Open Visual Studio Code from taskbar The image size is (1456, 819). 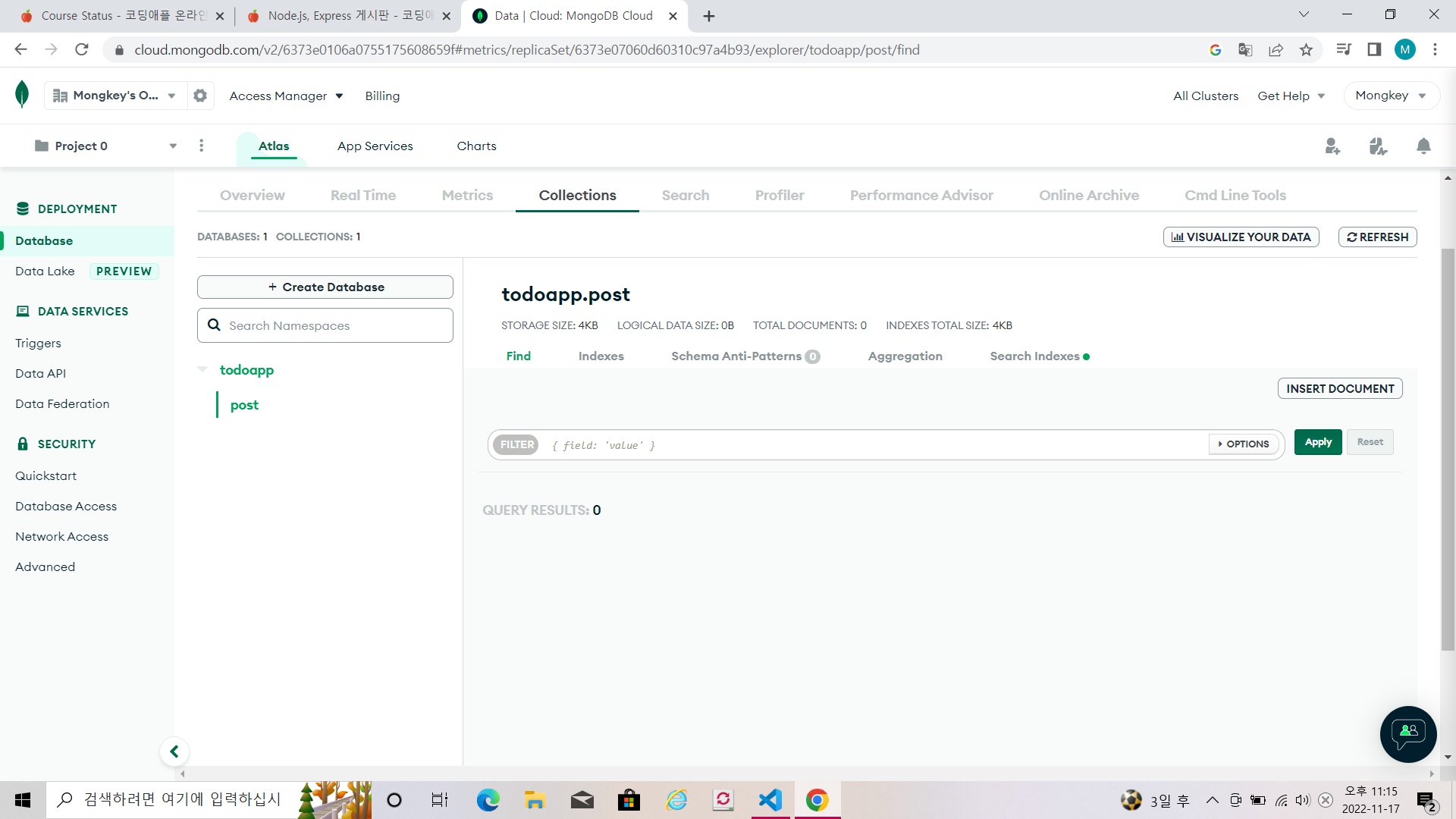(x=770, y=800)
